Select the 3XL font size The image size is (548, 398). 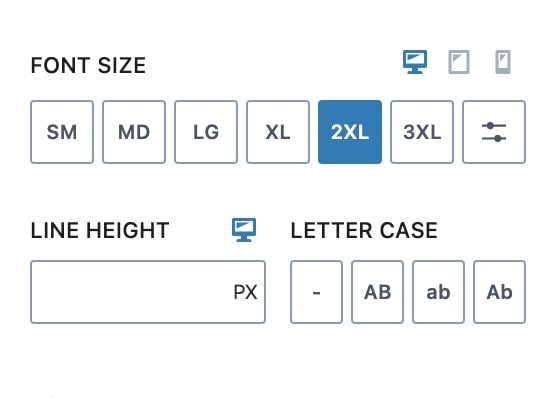coord(422,132)
